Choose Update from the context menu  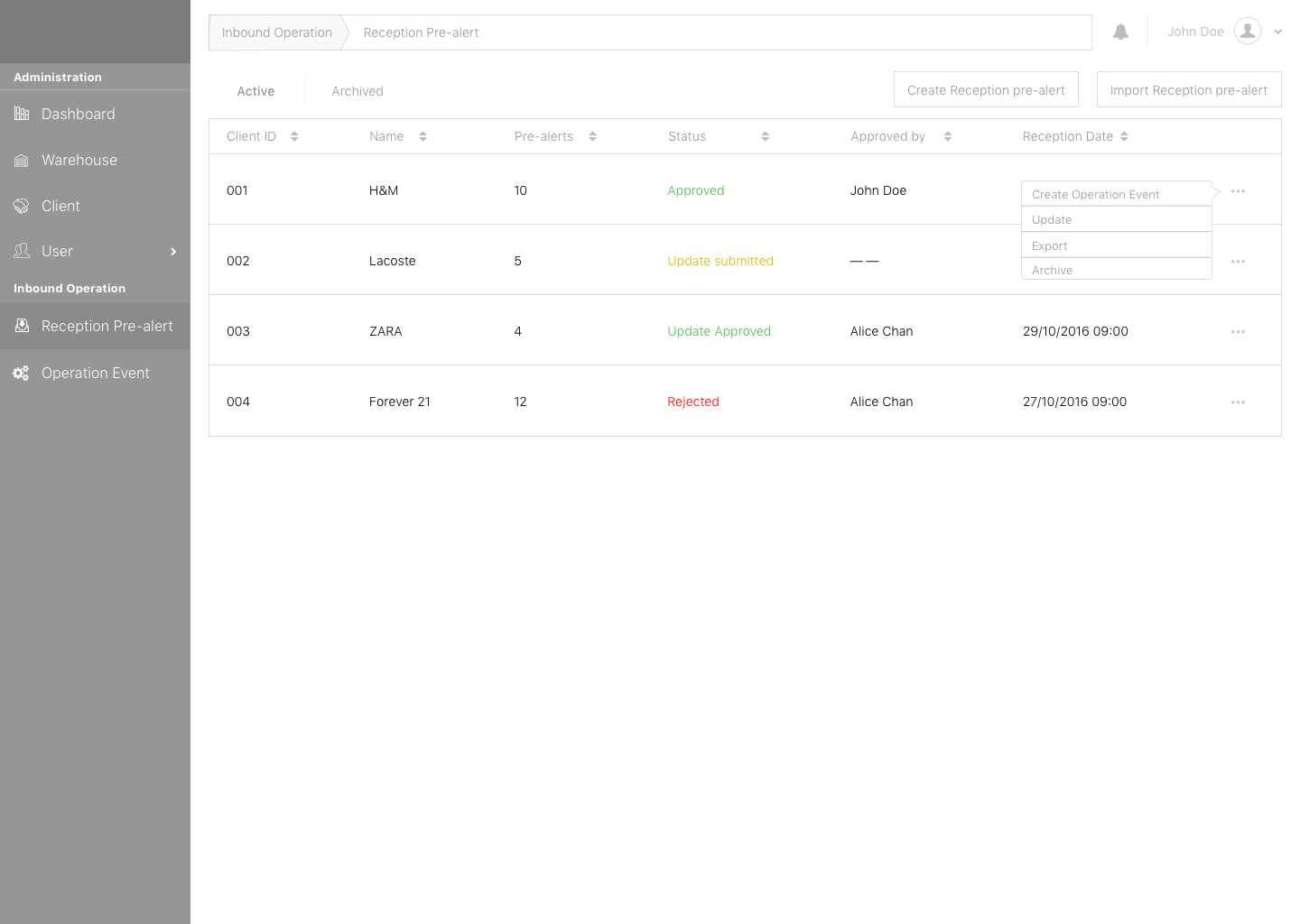[1116, 219]
